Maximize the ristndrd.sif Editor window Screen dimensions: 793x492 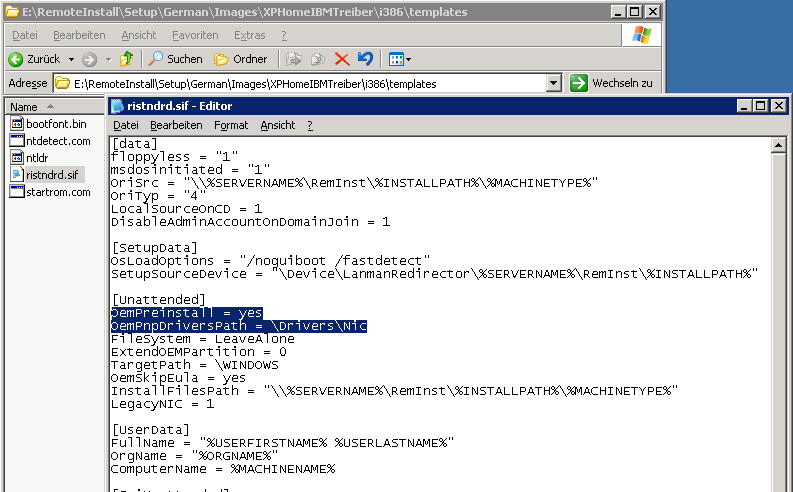pyautogui.click(x=761, y=106)
